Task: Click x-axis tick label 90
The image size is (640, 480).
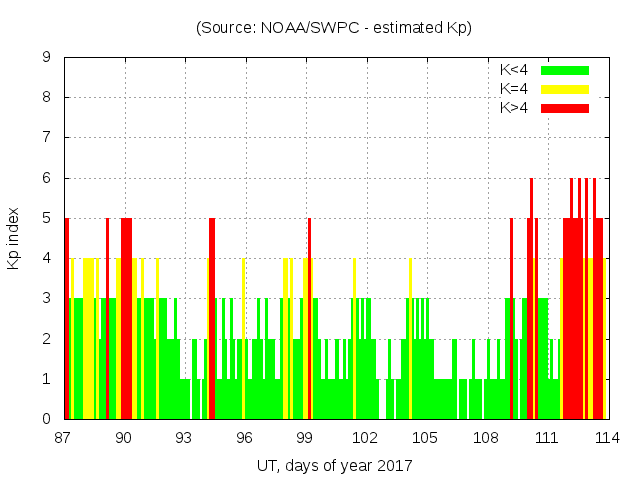Action: [125, 437]
